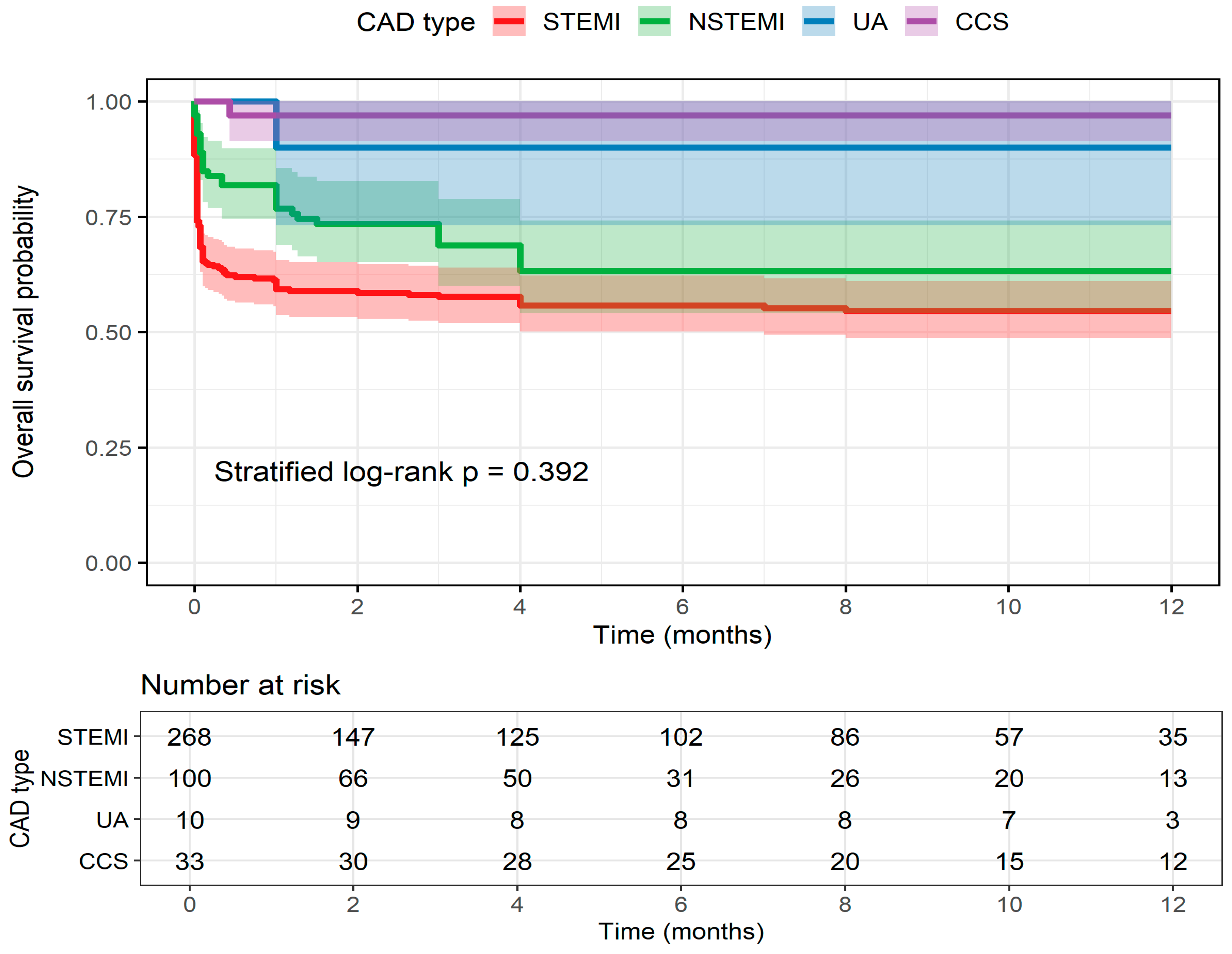Click the blue UA legend swatch
1232x954 pixels.
pyautogui.click(x=818, y=22)
